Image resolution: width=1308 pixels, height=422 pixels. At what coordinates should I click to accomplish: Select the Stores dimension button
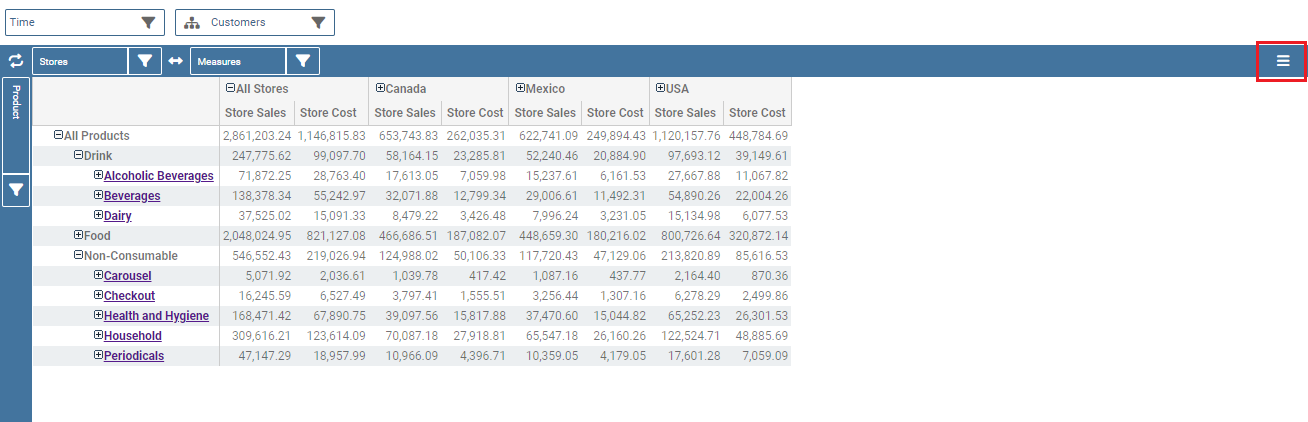pyautogui.click(x=80, y=61)
